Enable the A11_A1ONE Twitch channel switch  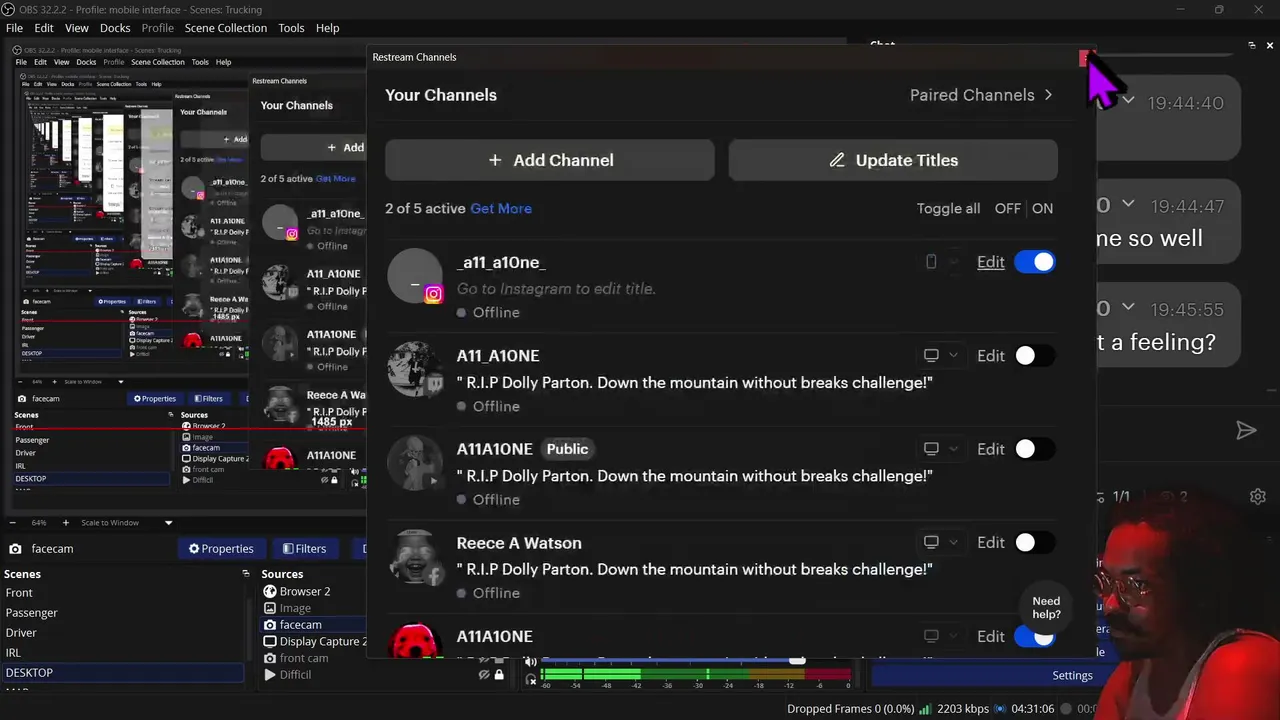[x=1034, y=355]
